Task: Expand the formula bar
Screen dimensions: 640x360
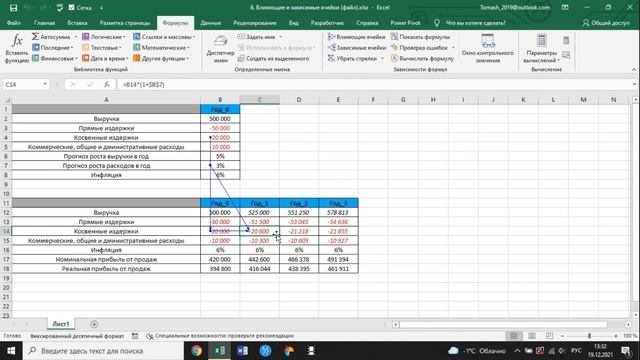Action: point(634,84)
